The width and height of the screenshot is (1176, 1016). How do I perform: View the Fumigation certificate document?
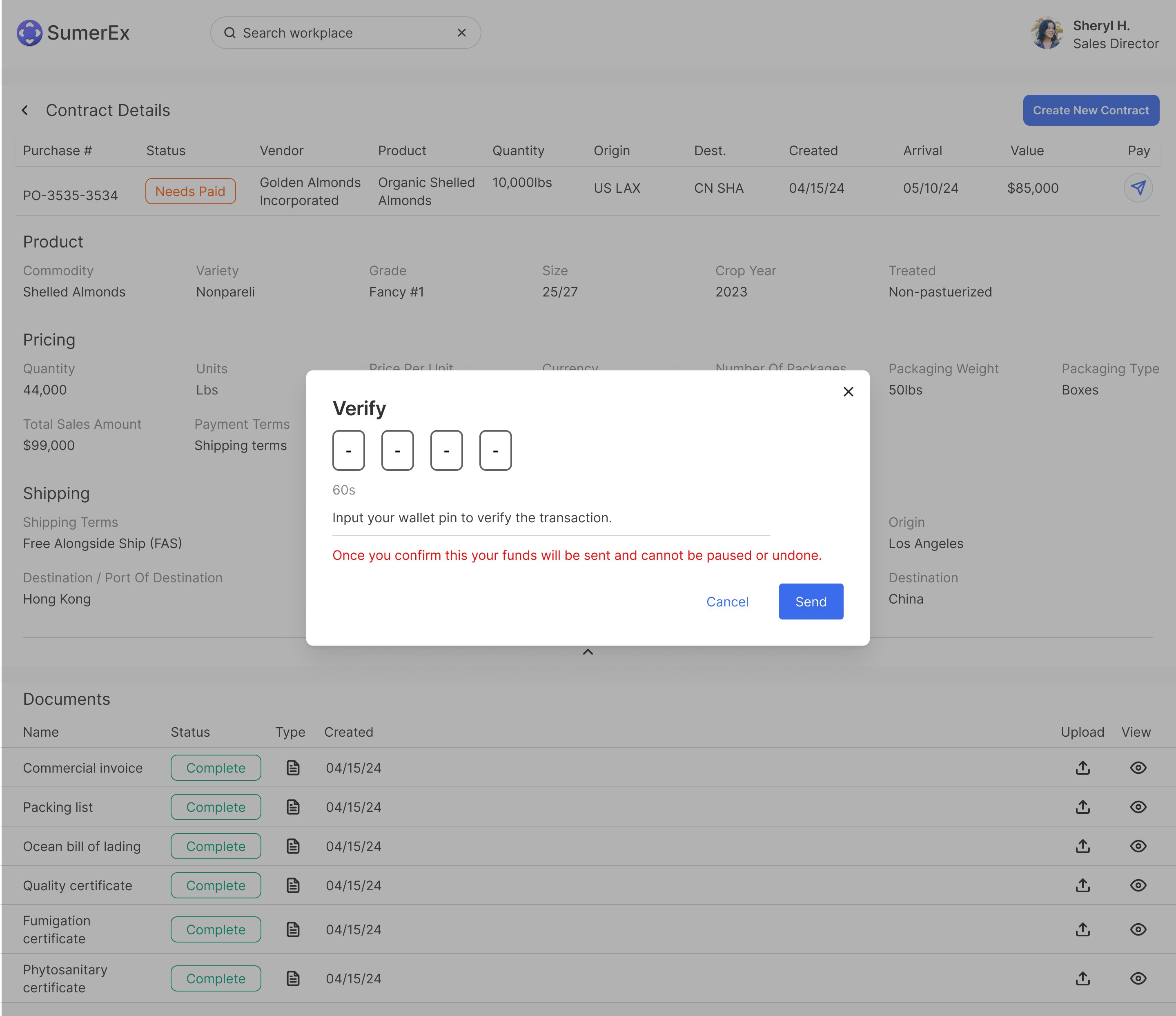click(x=1138, y=930)
